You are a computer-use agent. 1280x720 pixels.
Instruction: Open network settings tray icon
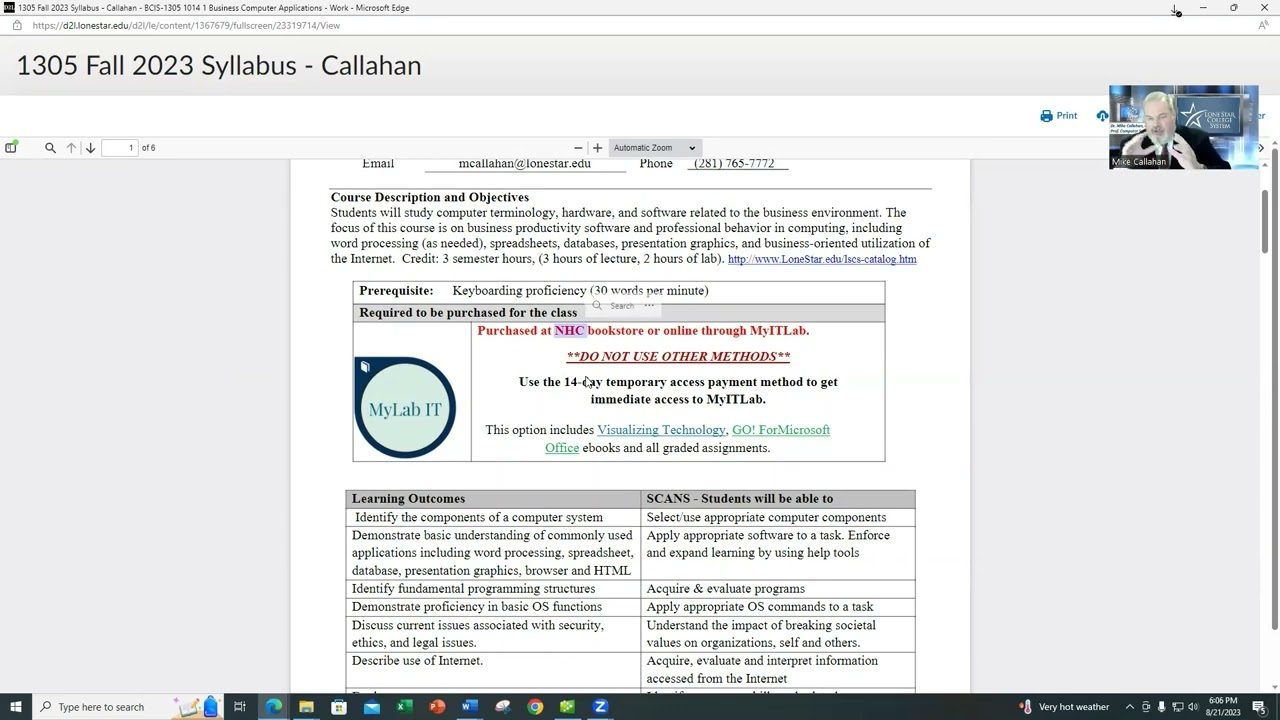tap(1177, 707)
